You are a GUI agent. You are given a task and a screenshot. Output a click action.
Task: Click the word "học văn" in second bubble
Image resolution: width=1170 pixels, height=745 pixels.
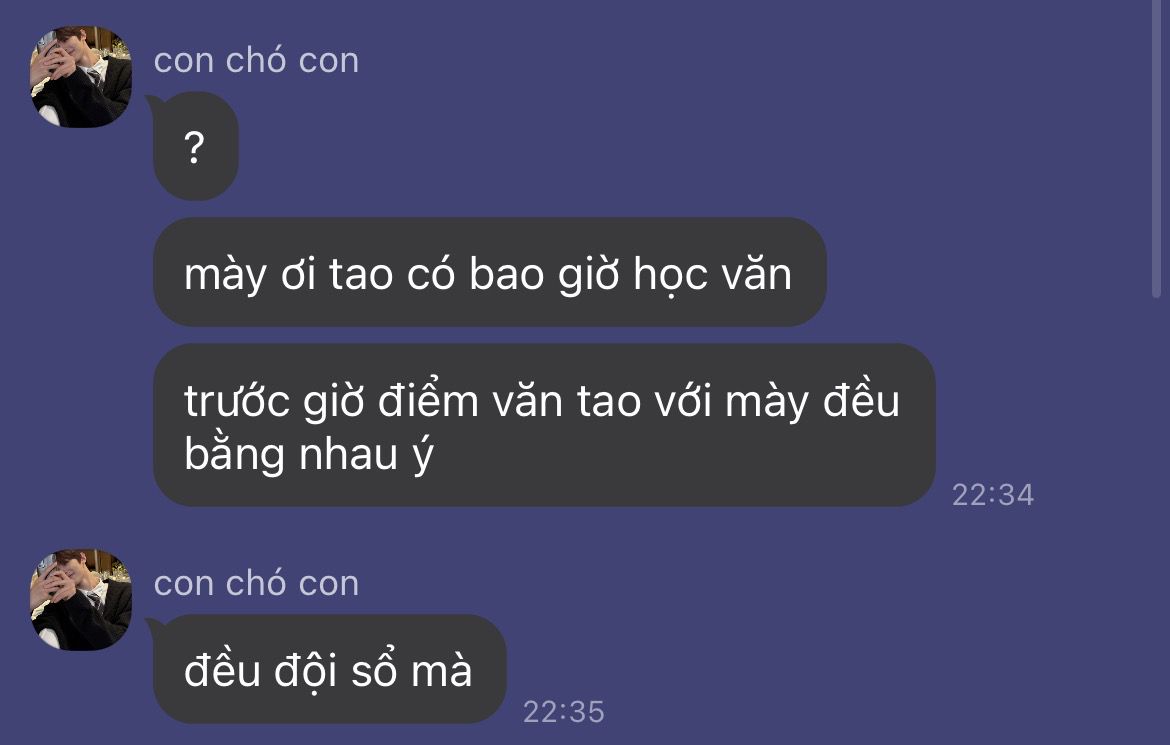[x=713, y=275]
